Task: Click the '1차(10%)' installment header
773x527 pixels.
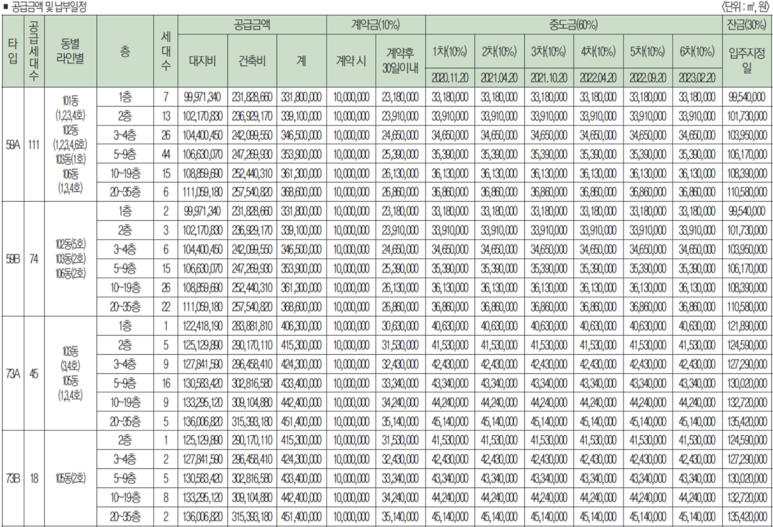Action: (x=450, y=51)
